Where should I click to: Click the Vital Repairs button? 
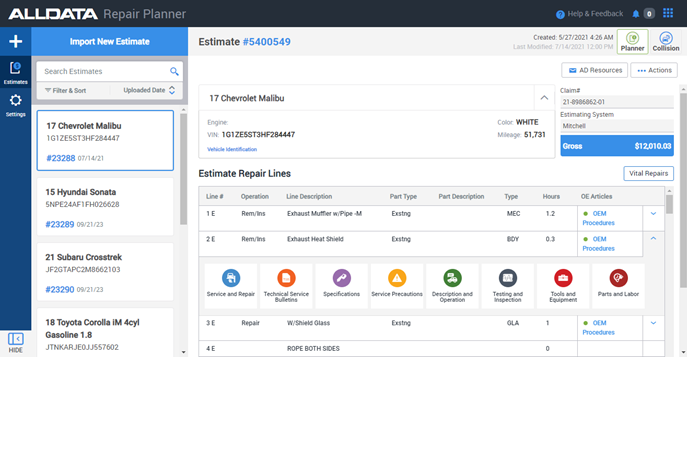(x=648, y=173)
